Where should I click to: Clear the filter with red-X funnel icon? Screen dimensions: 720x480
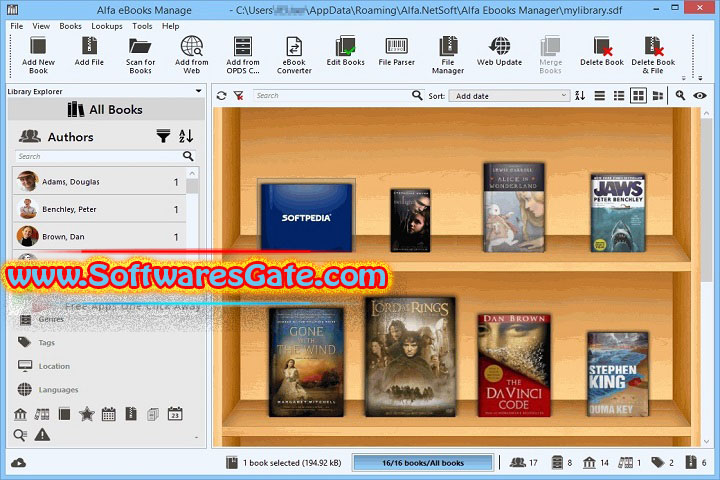pos(238,96)
